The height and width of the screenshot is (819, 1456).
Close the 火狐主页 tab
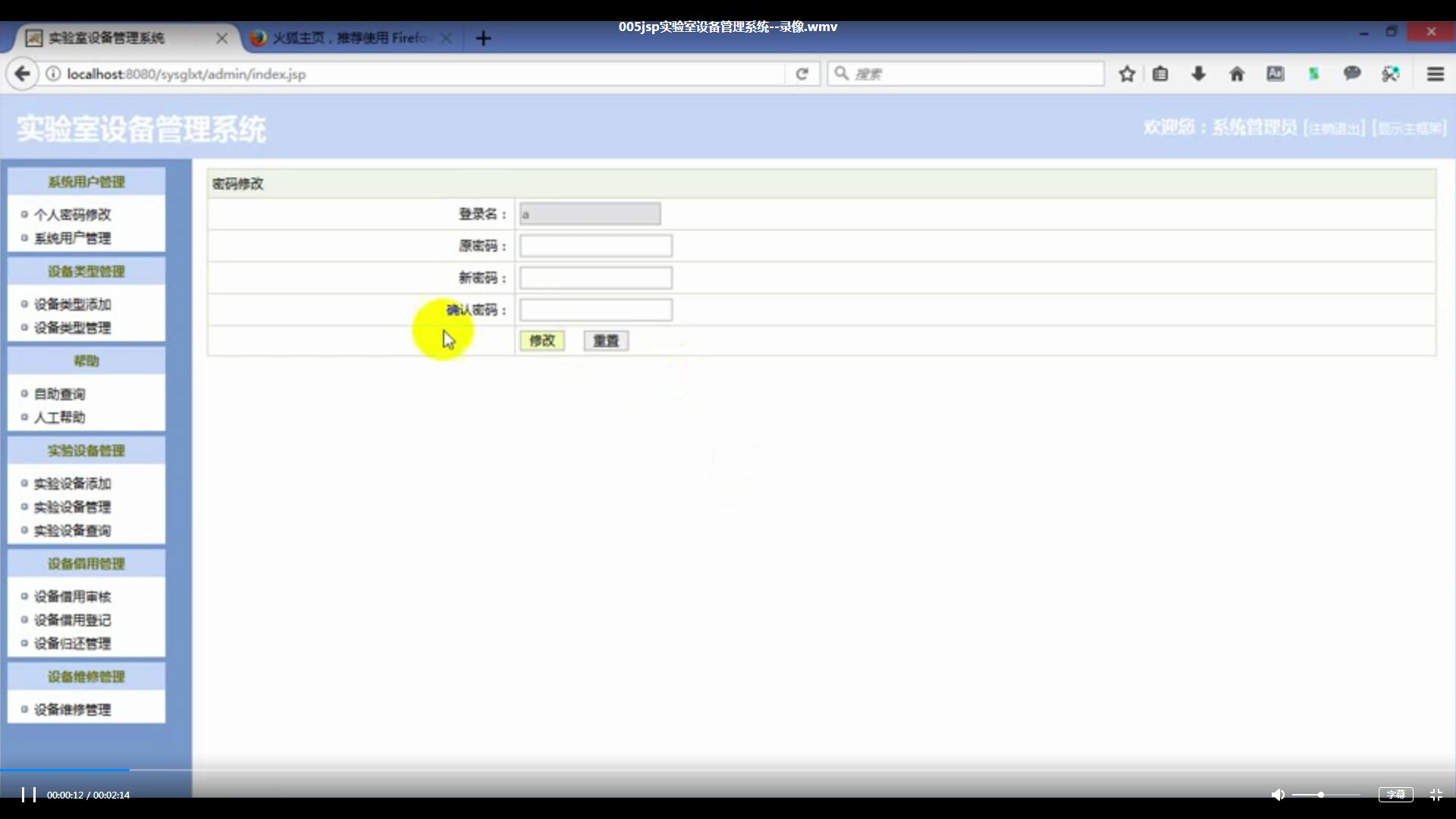coord(446,38)
